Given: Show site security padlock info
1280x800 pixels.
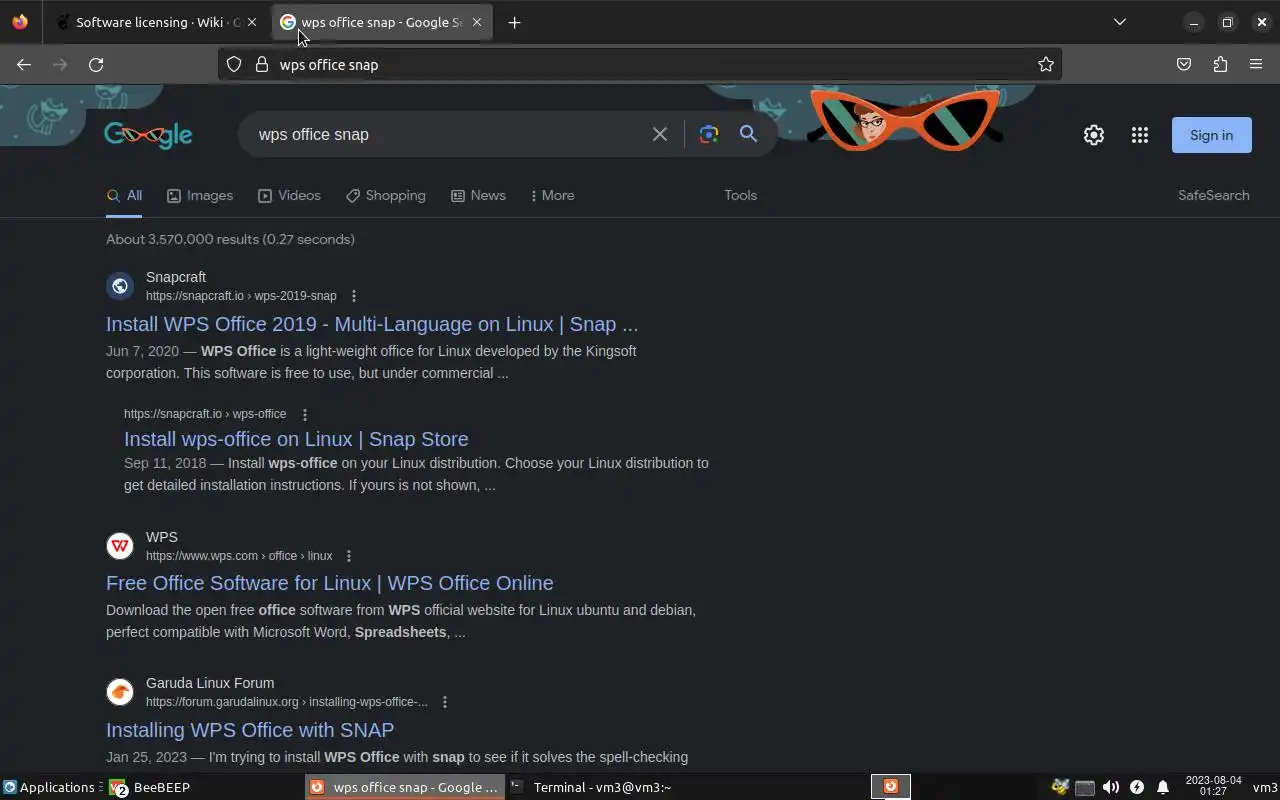Looking at the screenshot, I should point(262,64).
